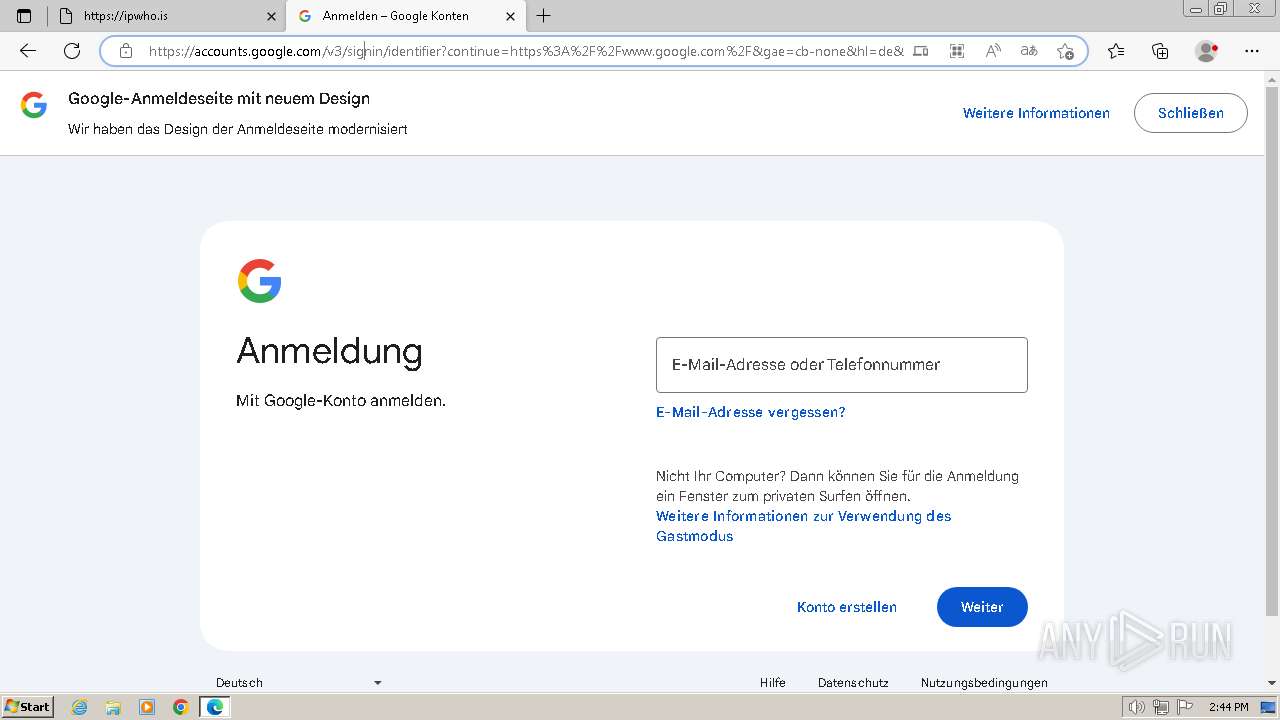Image resolution: width=1280 pixels, height=720 pixels.
Task: Open Gastmodus information link
Action: pyautogui.click(x=803, y=526)
